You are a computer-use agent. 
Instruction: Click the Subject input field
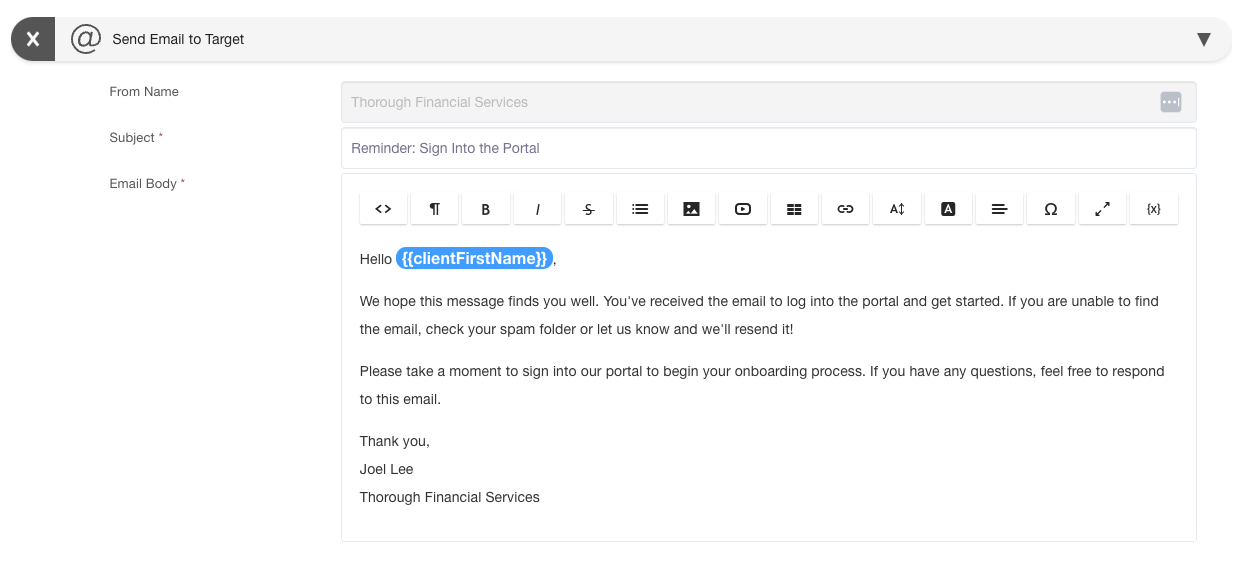pos(768,148)
